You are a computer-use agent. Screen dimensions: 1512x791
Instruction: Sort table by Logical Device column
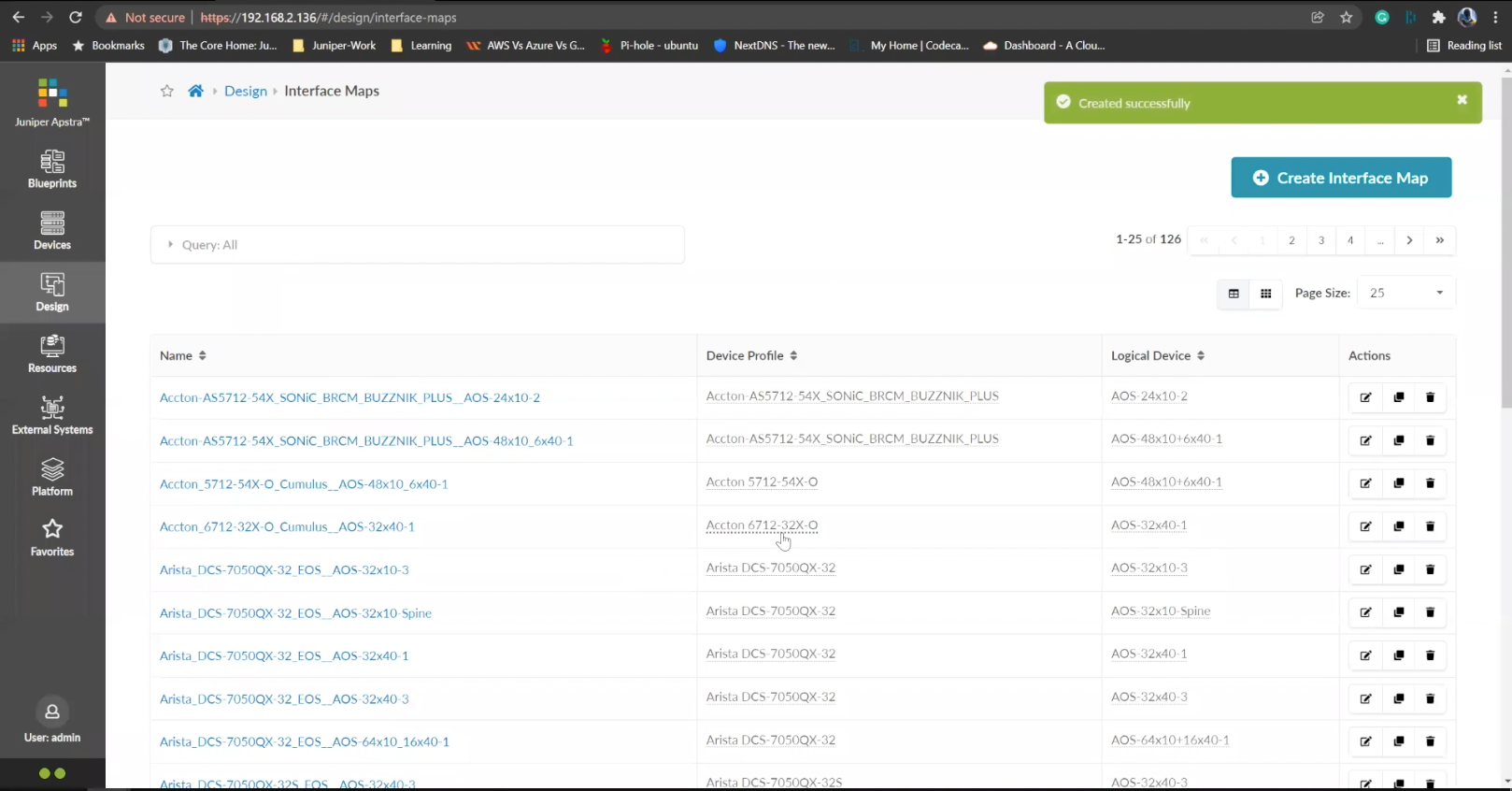click(x=1158, y=355)
